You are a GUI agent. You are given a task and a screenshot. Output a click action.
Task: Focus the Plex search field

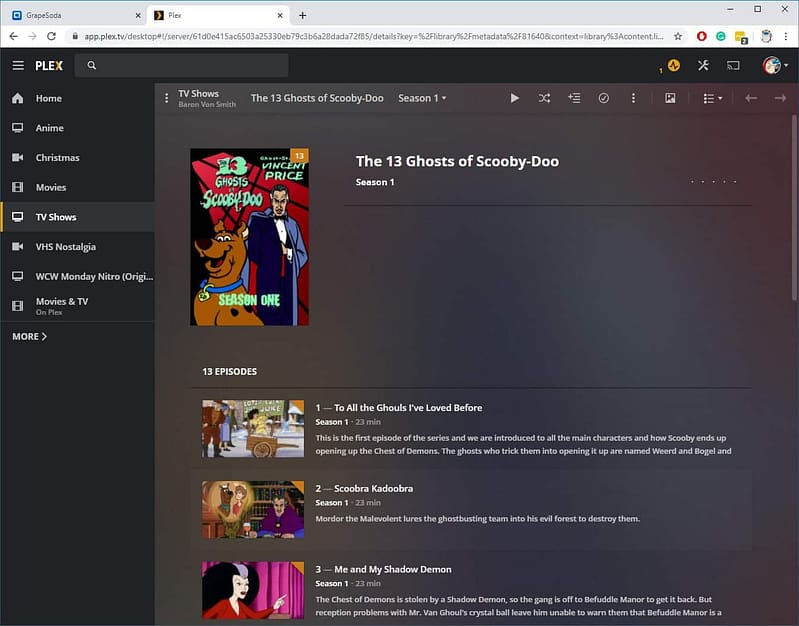pos(181,65)
